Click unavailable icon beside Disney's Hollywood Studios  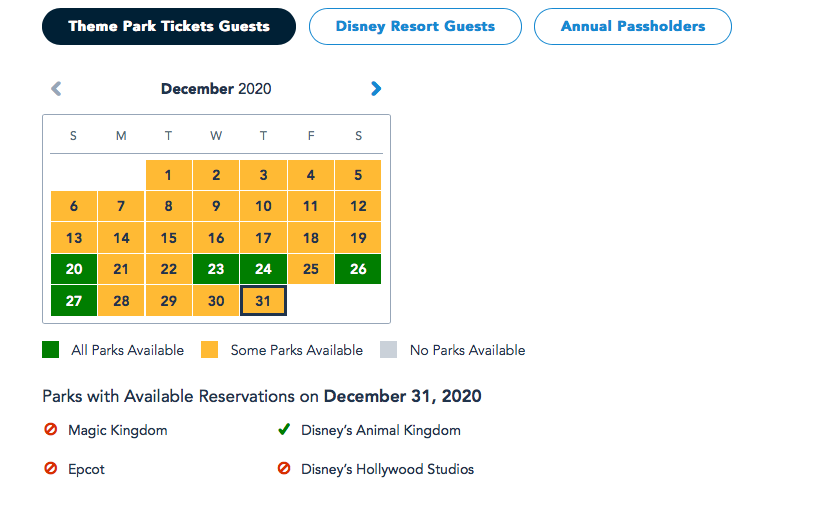[284, 469]
